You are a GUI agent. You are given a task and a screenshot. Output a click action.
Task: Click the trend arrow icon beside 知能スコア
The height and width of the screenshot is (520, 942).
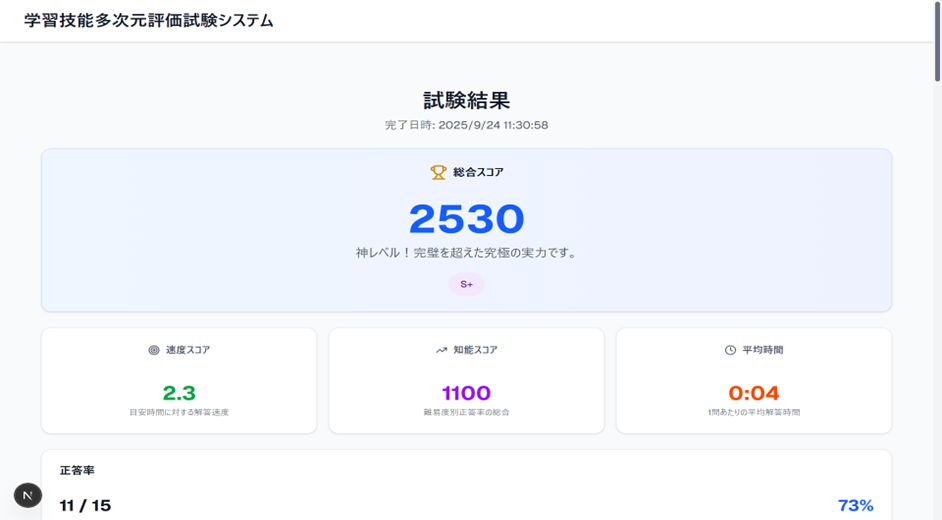441,350
